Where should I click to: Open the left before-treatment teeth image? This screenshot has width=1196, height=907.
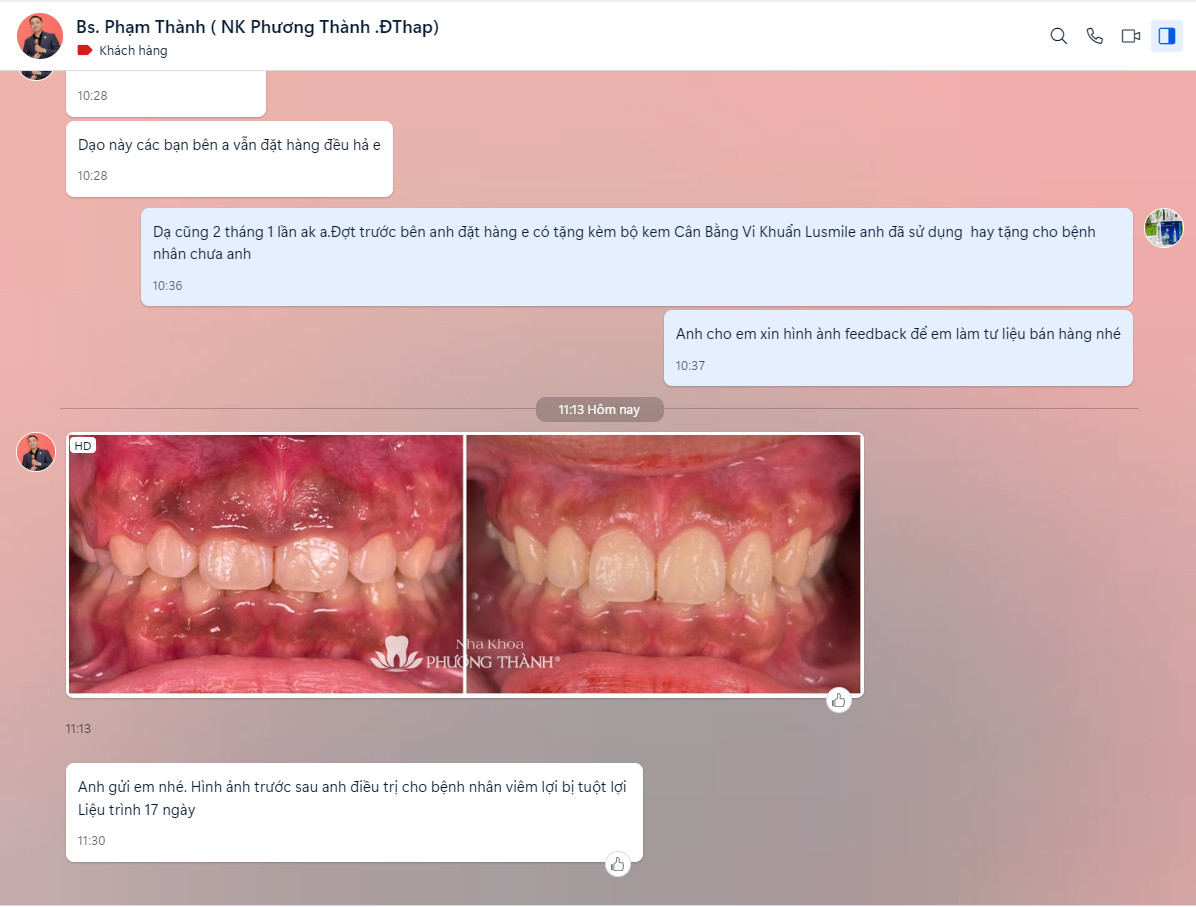click(x=265, y=563)
